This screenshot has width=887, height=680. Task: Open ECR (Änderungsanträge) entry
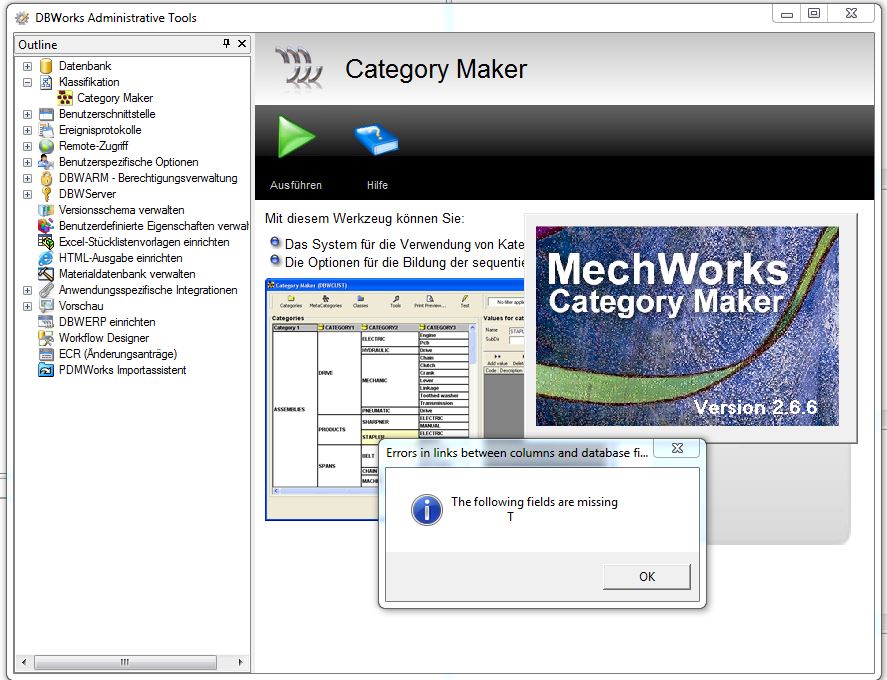tap(118, 354)
